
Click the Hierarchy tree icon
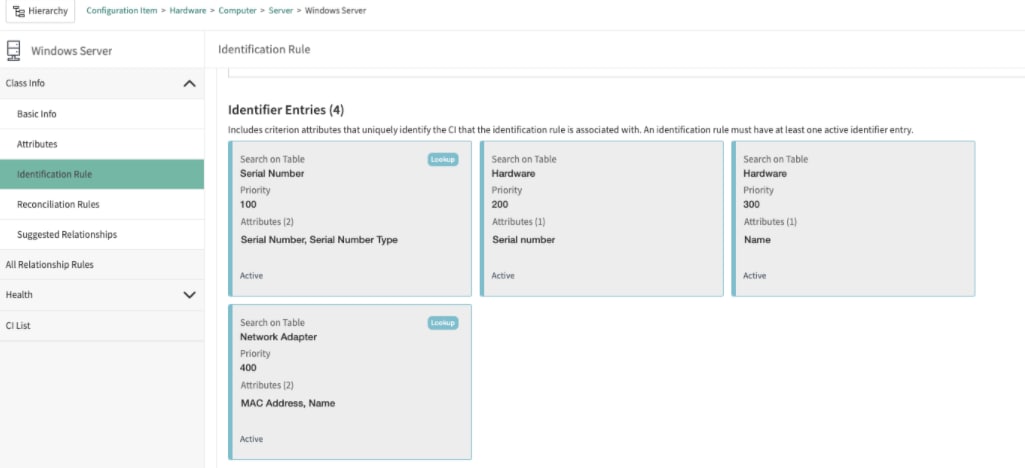tap(19, 11)
